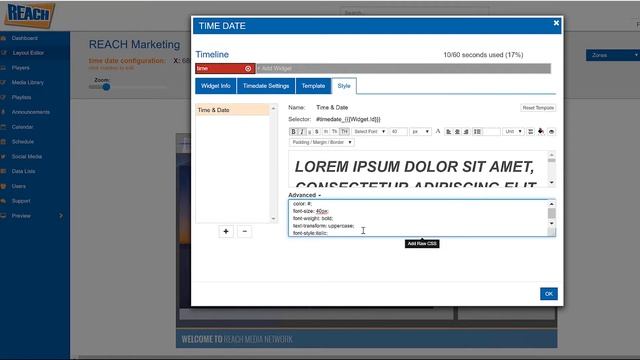Remove style with minus button
640x360 pixels.
(244, 231)
